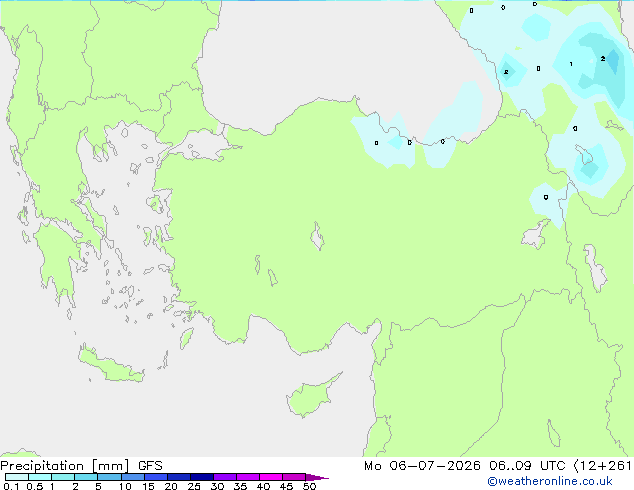Click the 45–50 mm legend color
Screen dimensions: 634x490
[294, 477]
